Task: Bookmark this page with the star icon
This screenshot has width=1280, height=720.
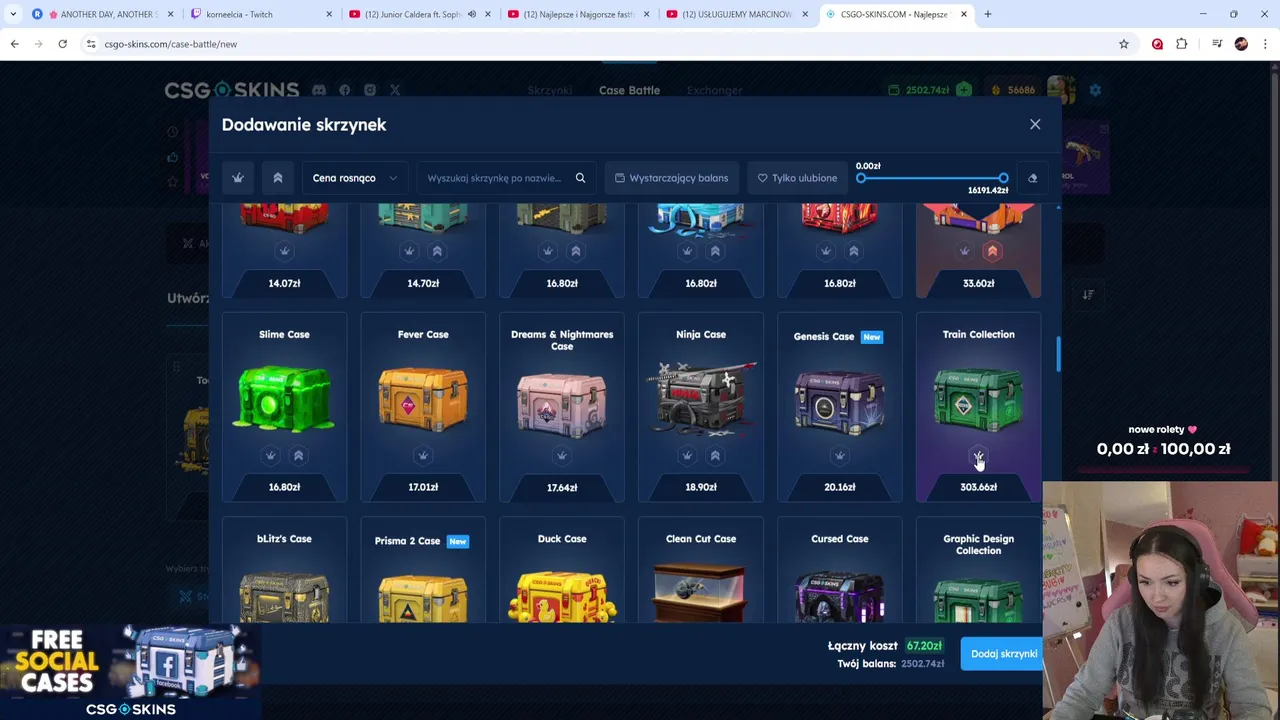Action: (1124, 44)
